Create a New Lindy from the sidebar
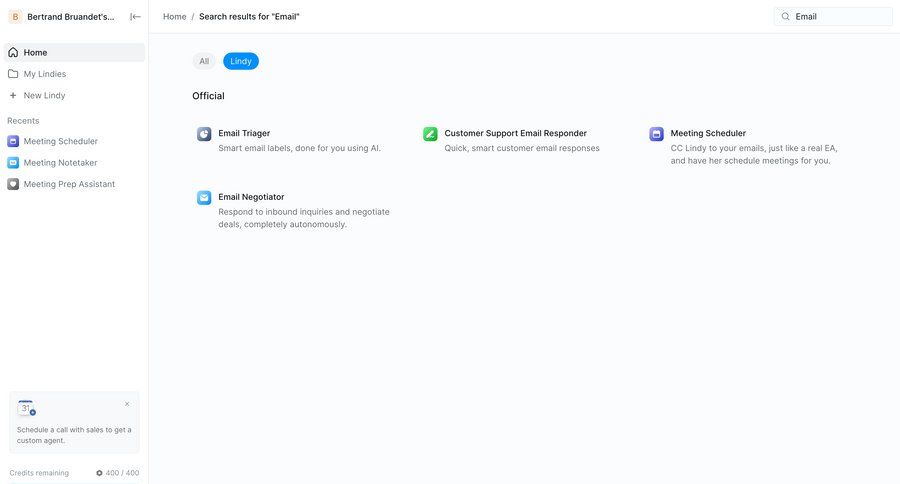Viewport: 900px width, 484px height. tap(74, 95)
